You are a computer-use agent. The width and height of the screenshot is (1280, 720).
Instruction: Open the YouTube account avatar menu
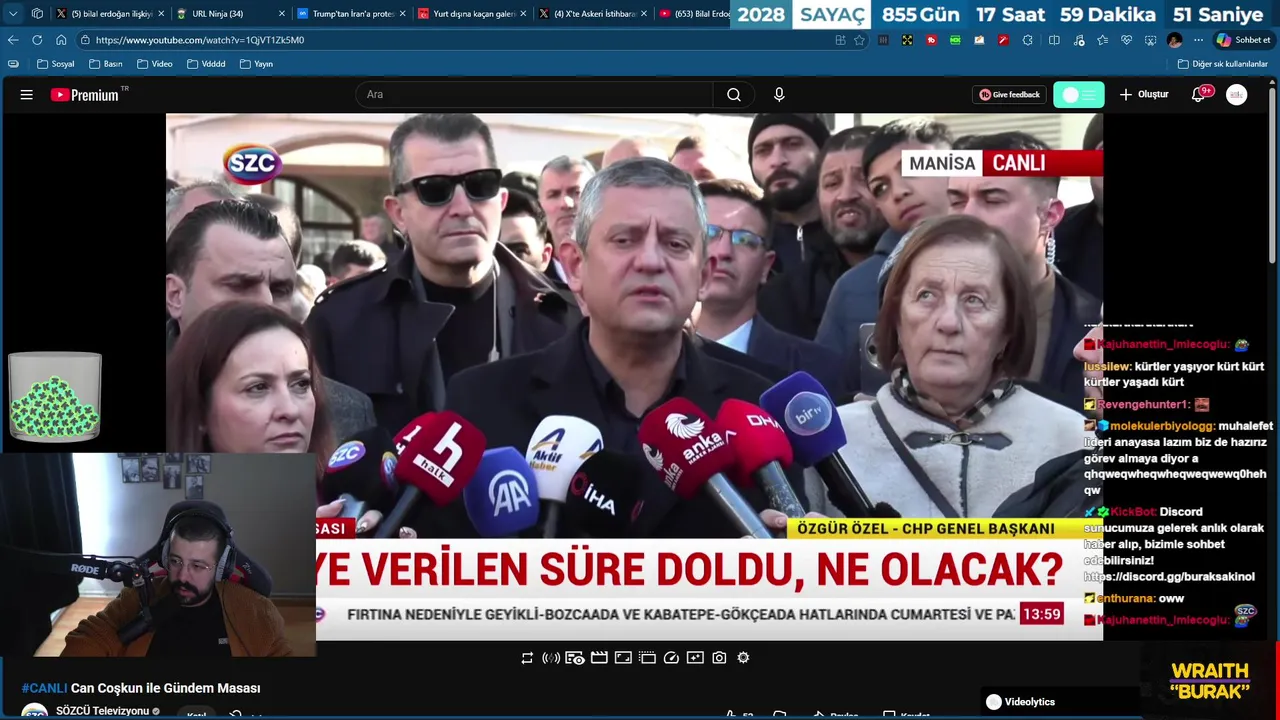pyautogui.click(x=1237, y=95)
